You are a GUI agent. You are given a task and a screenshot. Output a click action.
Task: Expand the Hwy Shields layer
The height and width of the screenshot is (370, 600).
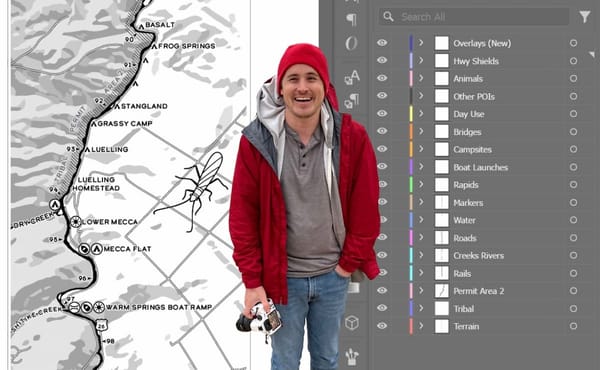click(421, 60)
